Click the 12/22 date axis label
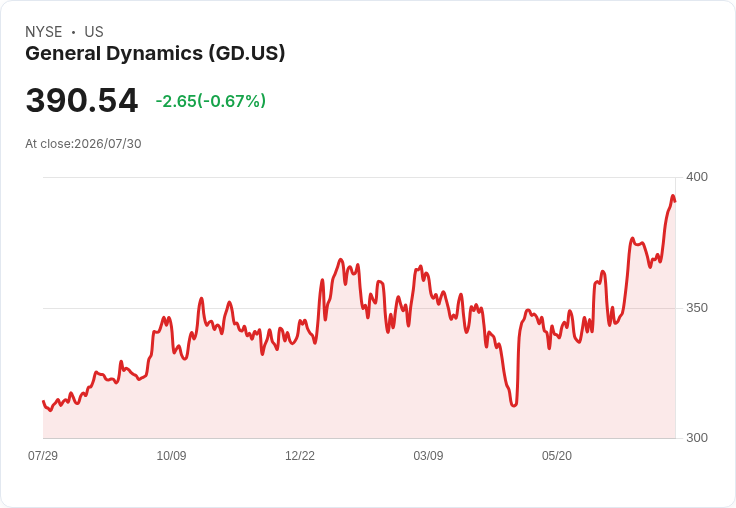 (300, 455)
